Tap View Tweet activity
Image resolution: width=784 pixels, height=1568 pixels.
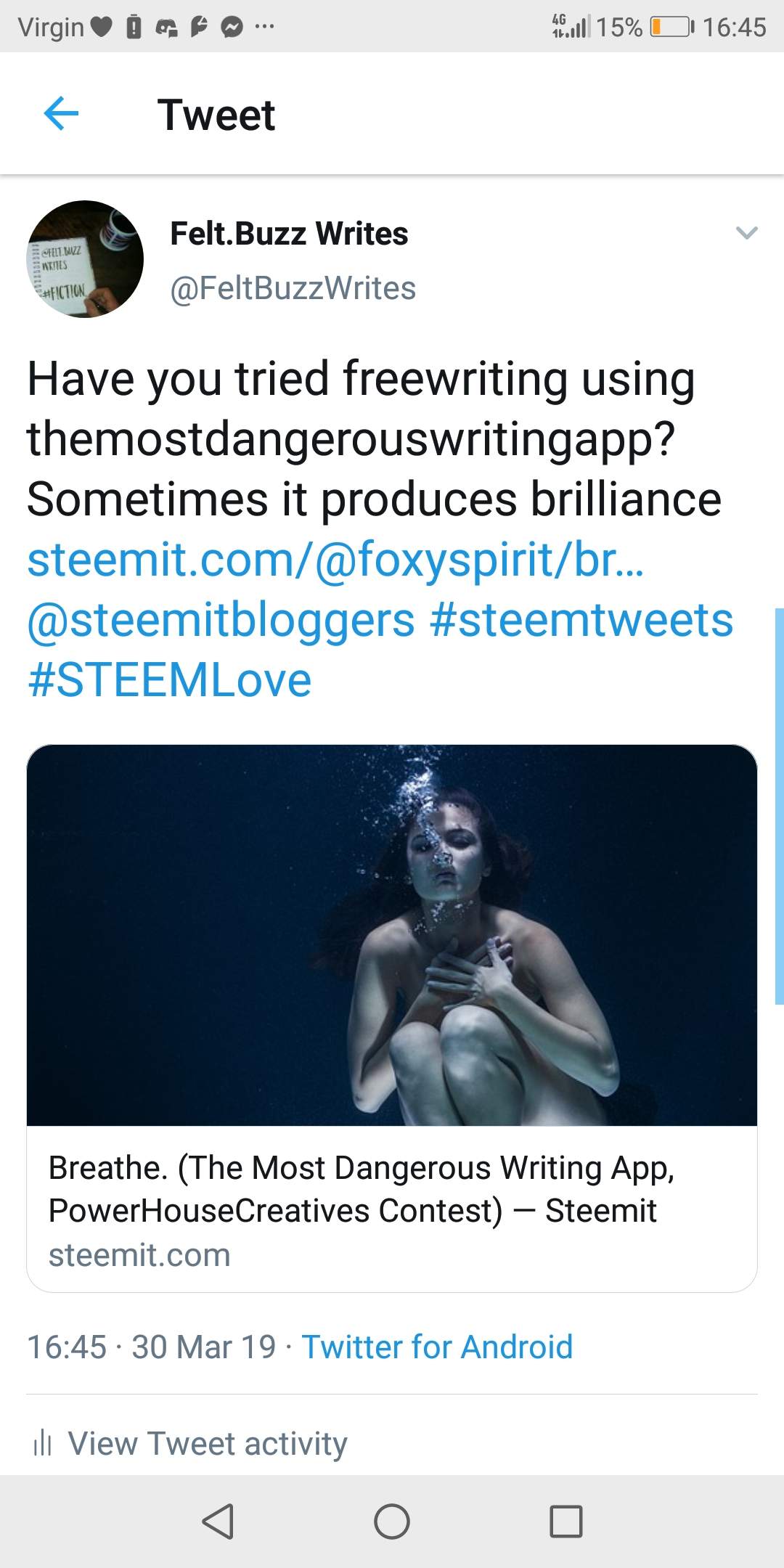coord(208,1443)
